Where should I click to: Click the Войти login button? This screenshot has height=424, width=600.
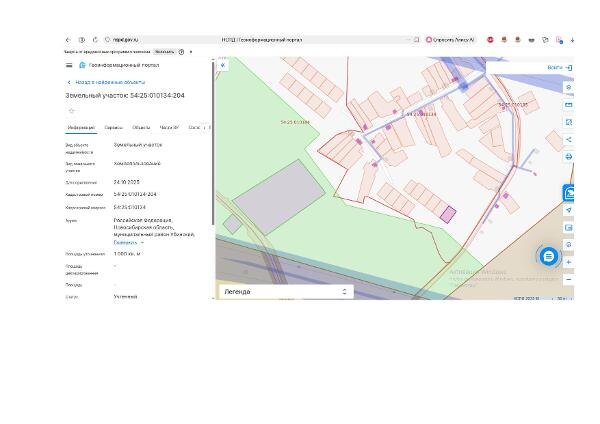559,68
